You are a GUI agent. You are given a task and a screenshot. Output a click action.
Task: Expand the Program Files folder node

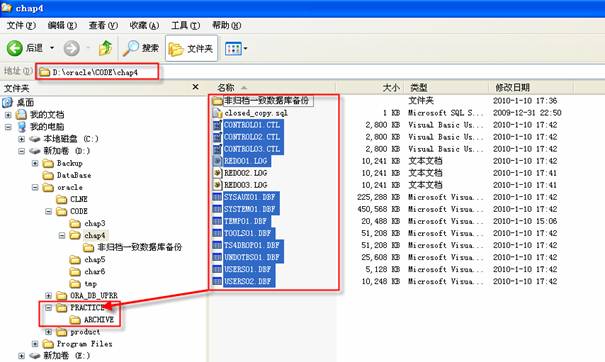35,344
